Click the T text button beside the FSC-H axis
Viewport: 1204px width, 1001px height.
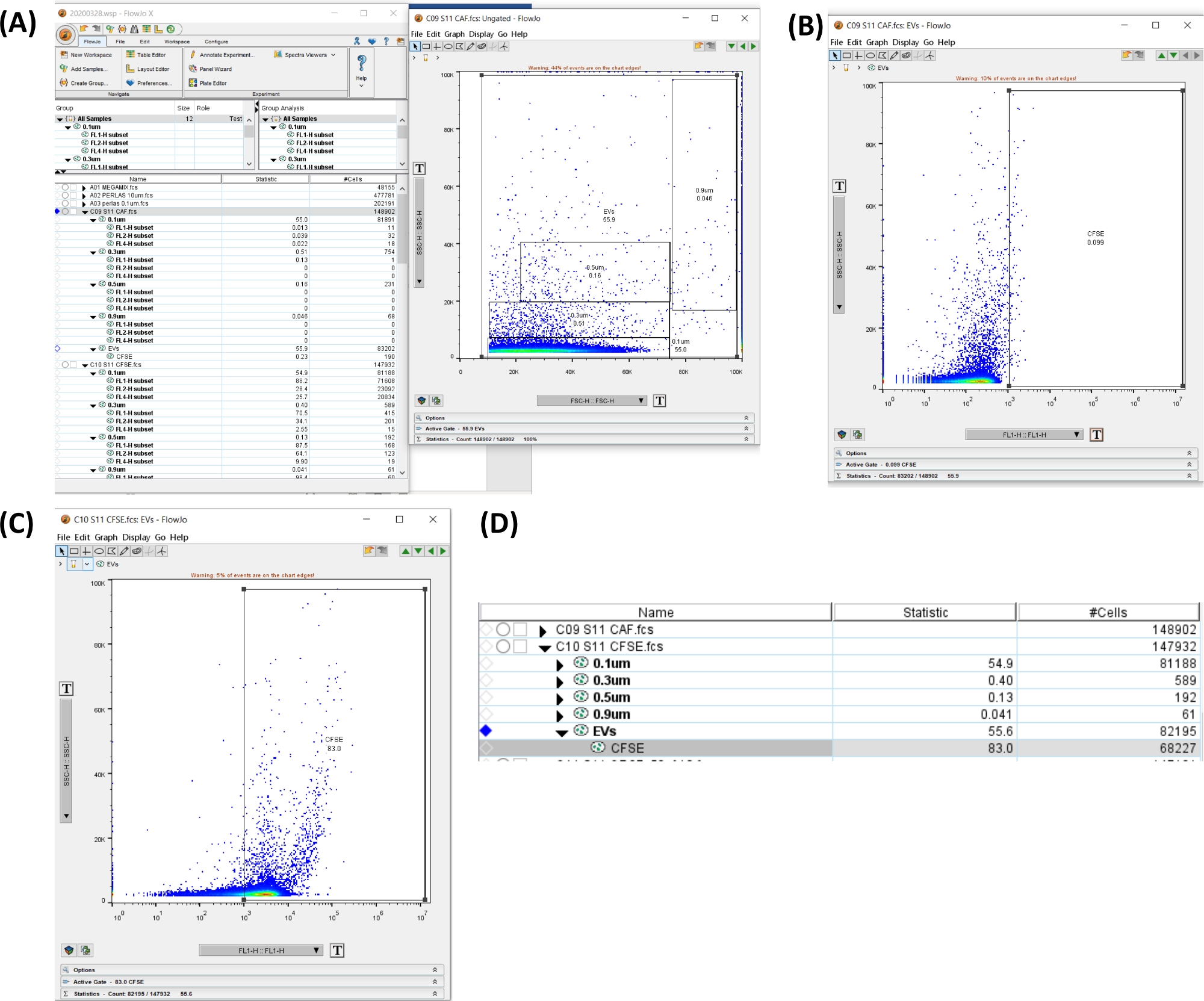pos(660,401)
